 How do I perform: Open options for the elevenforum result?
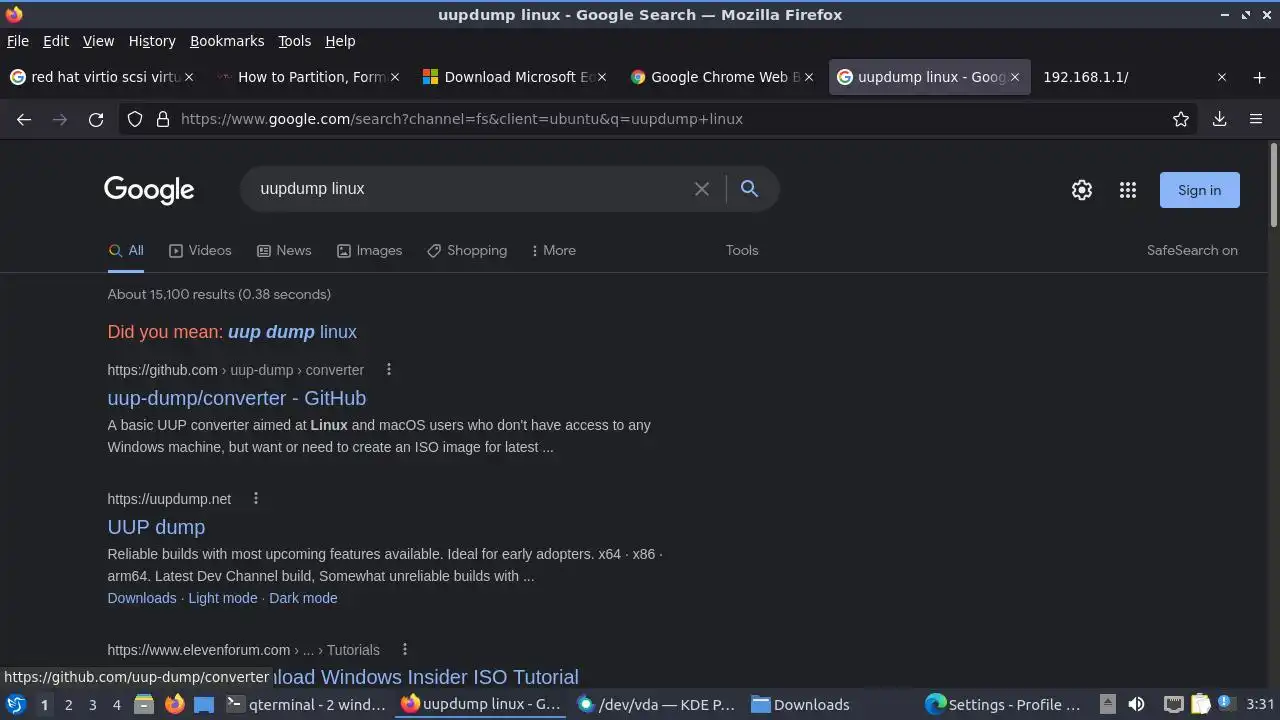point(405,650)
